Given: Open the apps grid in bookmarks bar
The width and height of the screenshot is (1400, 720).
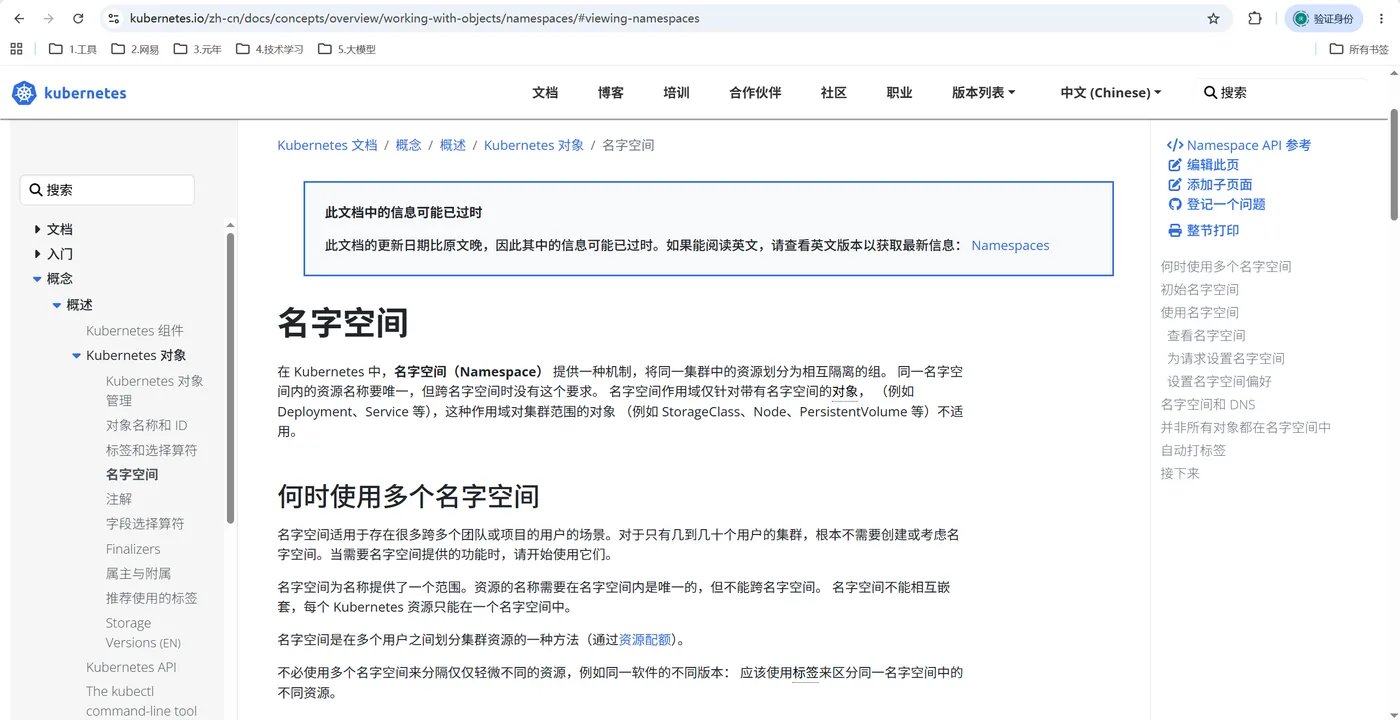Looking at the screenshot, I should 16,49.
